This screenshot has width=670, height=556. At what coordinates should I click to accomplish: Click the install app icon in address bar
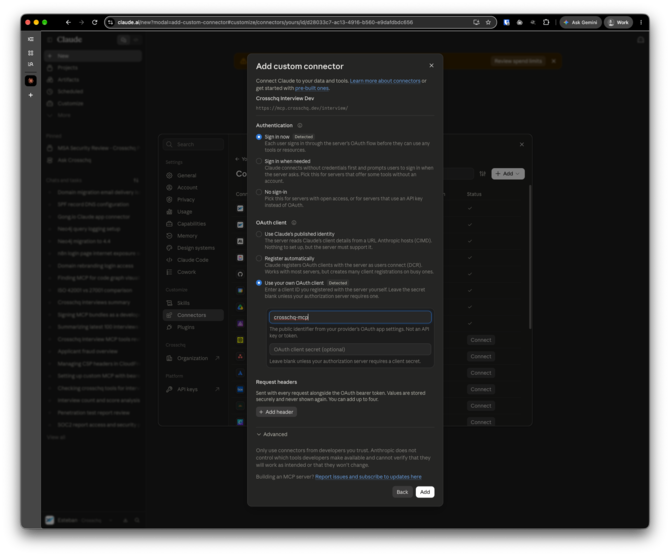point(476,22)
